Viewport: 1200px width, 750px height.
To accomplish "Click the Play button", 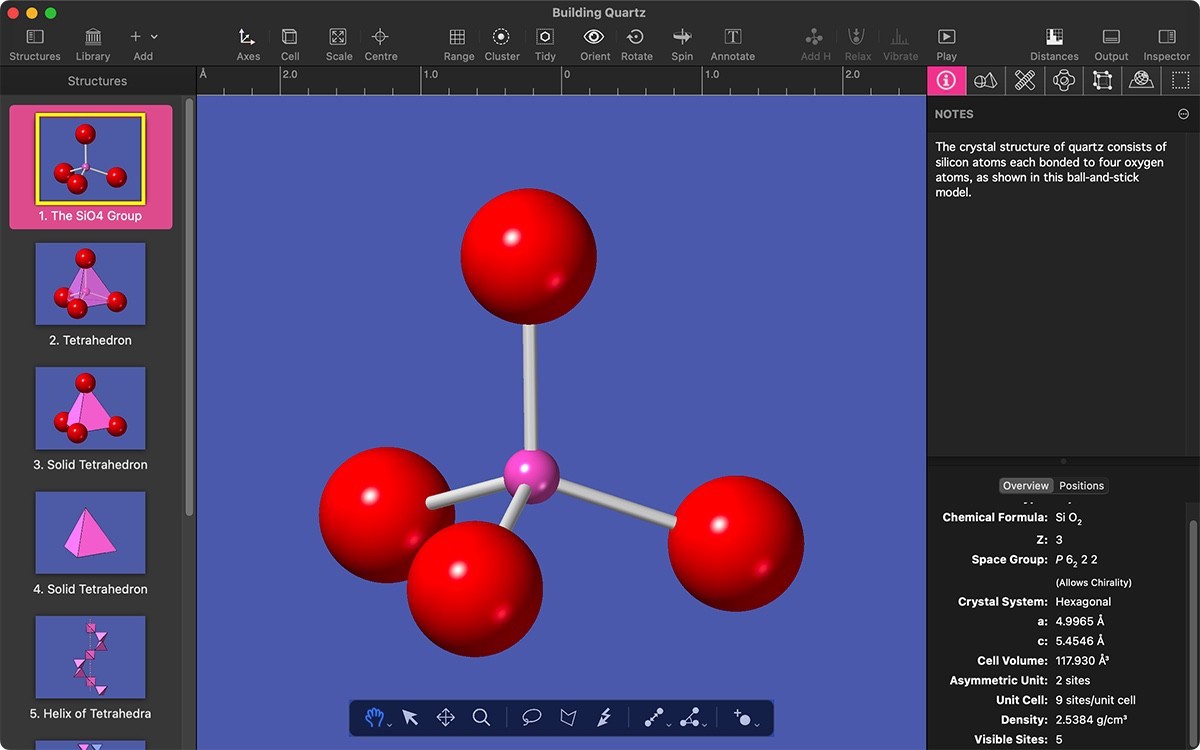I will pos(945,40).
